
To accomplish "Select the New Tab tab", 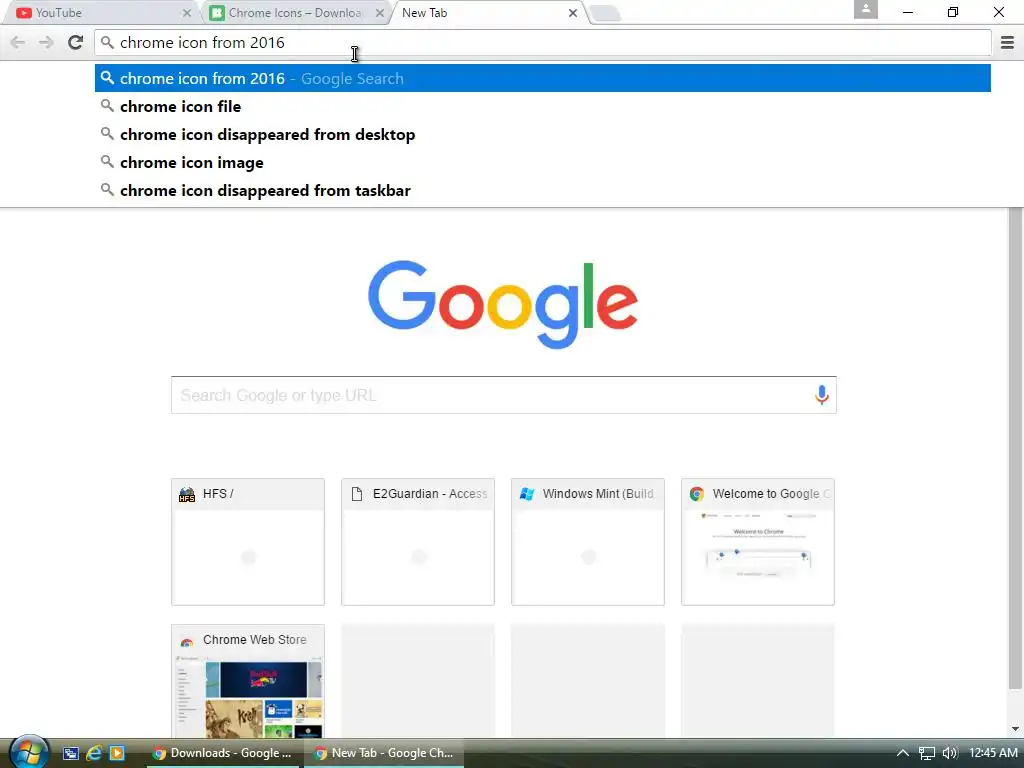I will point(483,12).
